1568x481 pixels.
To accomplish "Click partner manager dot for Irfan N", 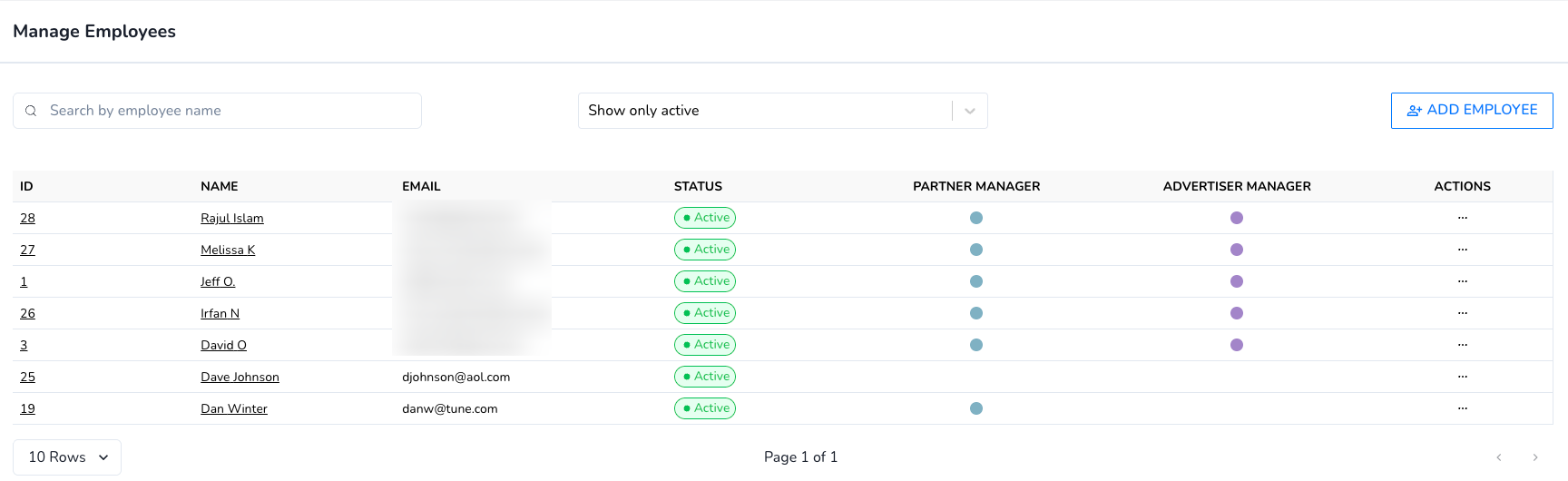I will pos(976,313).
